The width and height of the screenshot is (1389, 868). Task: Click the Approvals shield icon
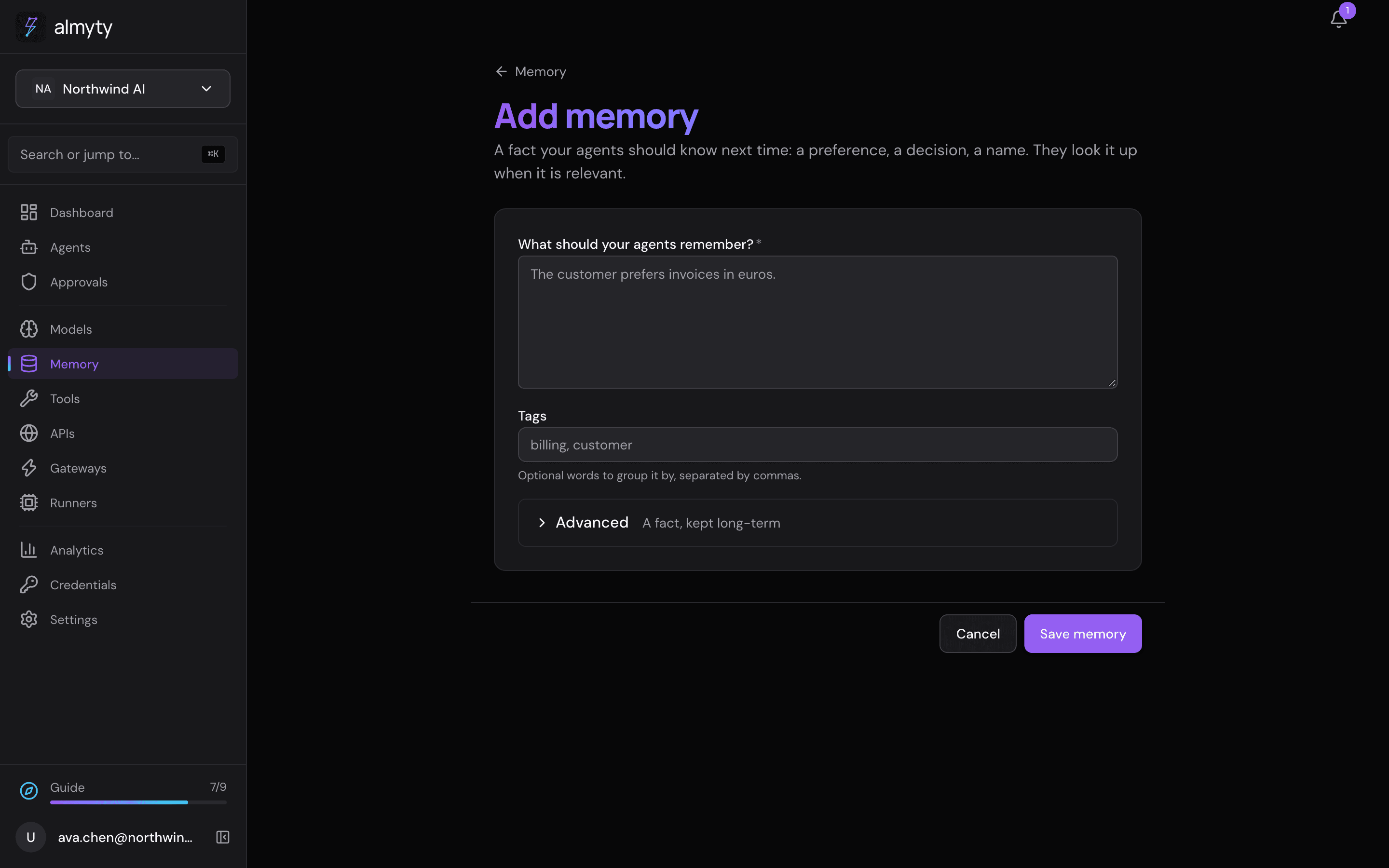[29, 282]
